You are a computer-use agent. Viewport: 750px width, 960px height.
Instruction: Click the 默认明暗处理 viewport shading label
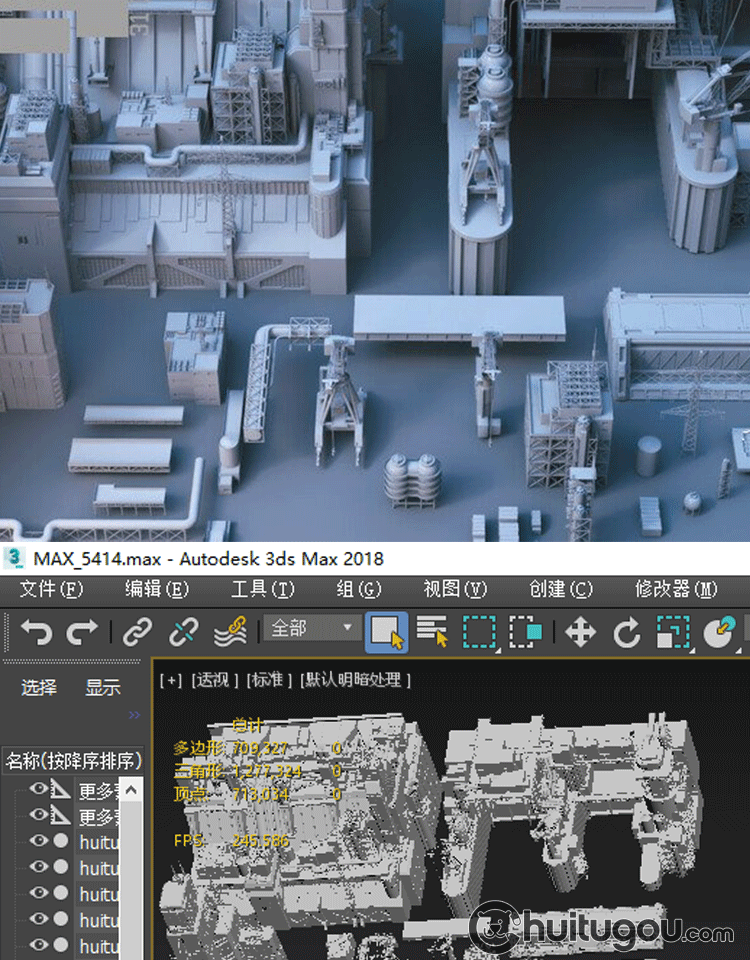pyautogui.click(x=354, y=680)
